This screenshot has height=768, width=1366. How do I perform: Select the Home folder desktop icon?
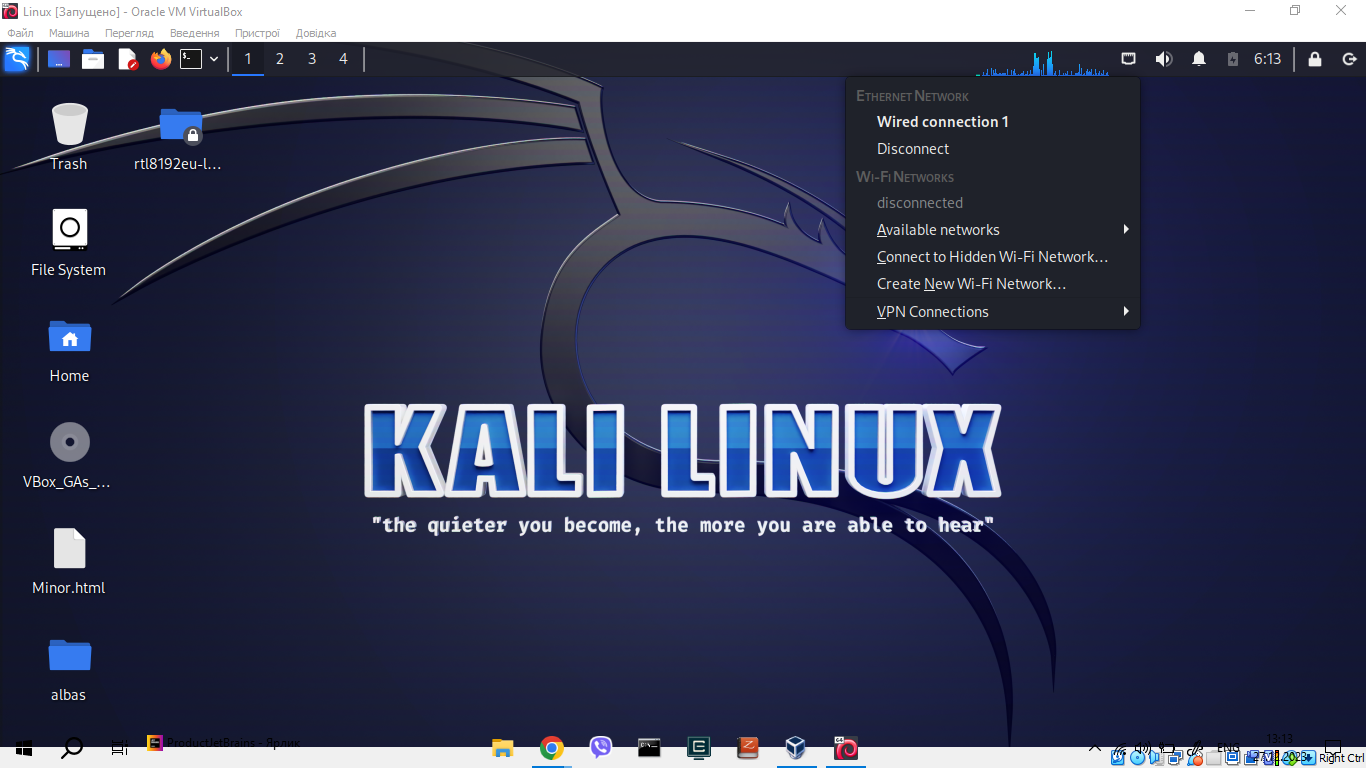click(69, 349)
